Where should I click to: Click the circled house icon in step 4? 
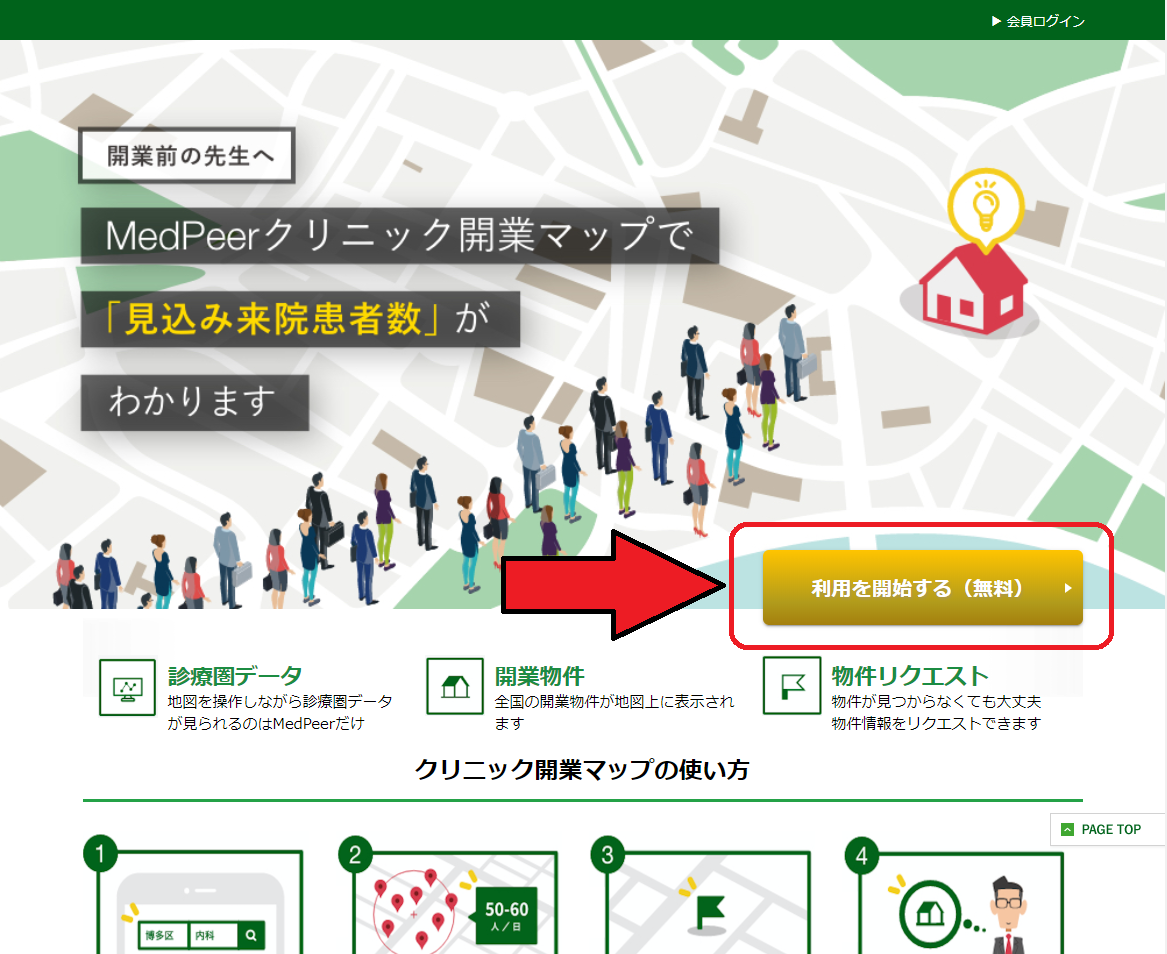coord(929,913)
